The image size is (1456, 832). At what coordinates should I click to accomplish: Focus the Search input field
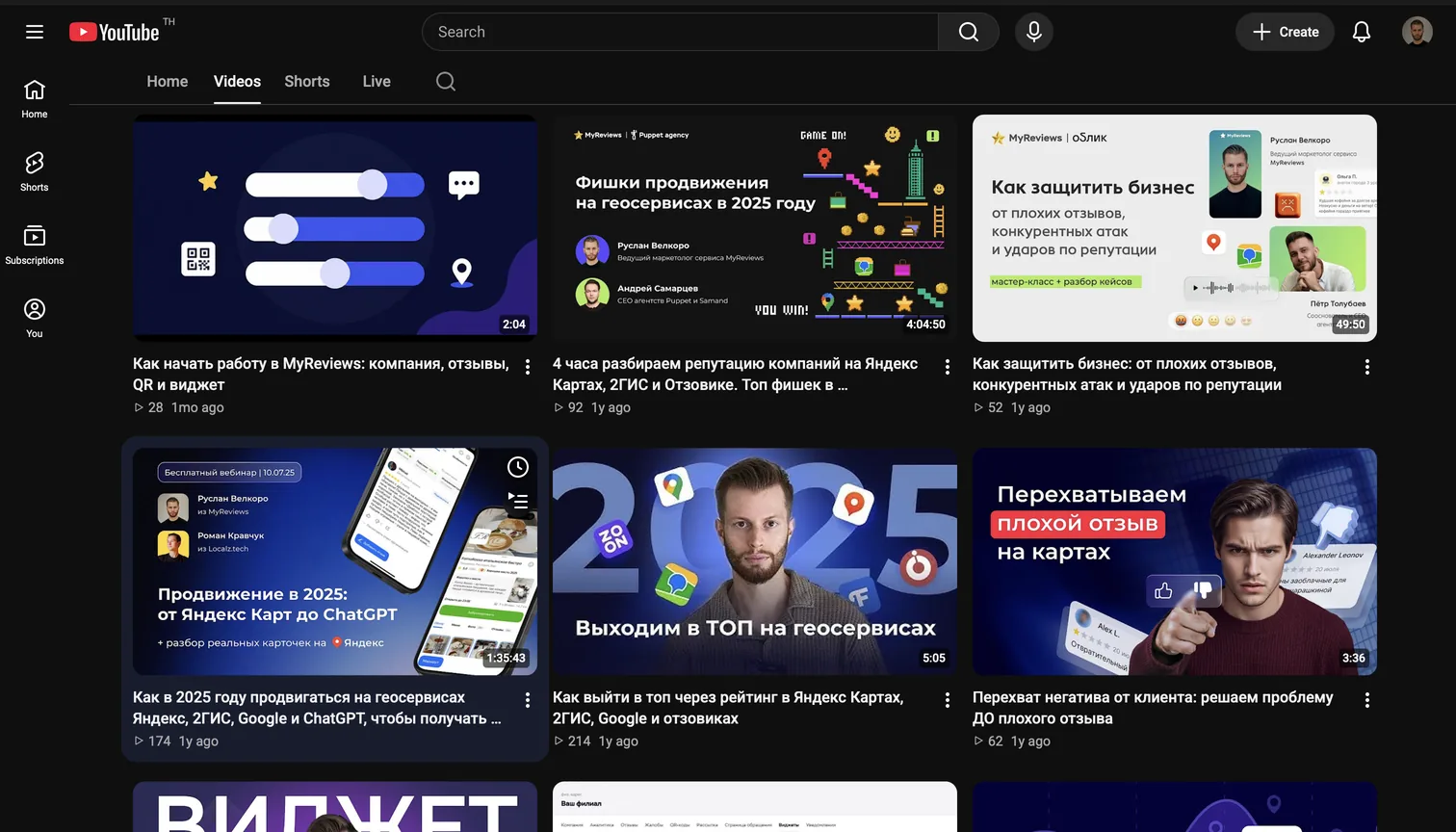[x=680, y=32]
